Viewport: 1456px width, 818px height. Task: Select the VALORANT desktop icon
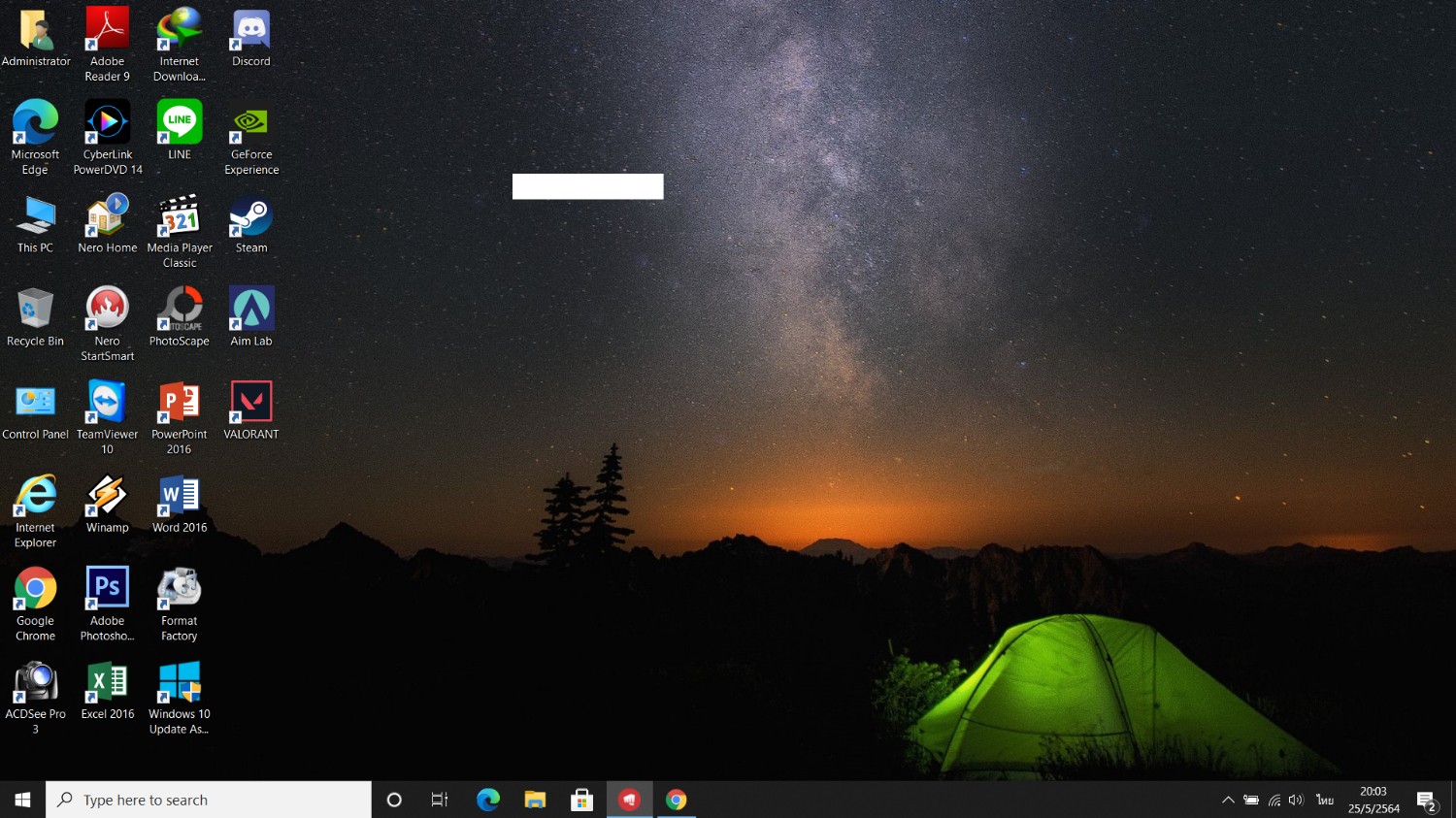(251, 410)
